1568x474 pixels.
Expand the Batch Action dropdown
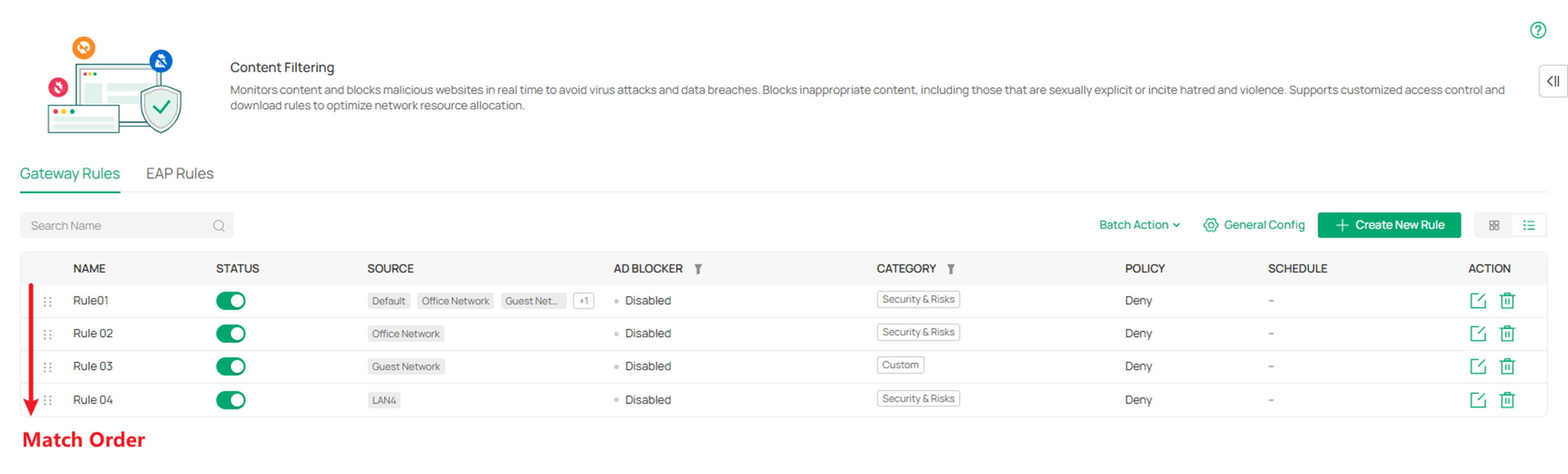pos(1139,225)
